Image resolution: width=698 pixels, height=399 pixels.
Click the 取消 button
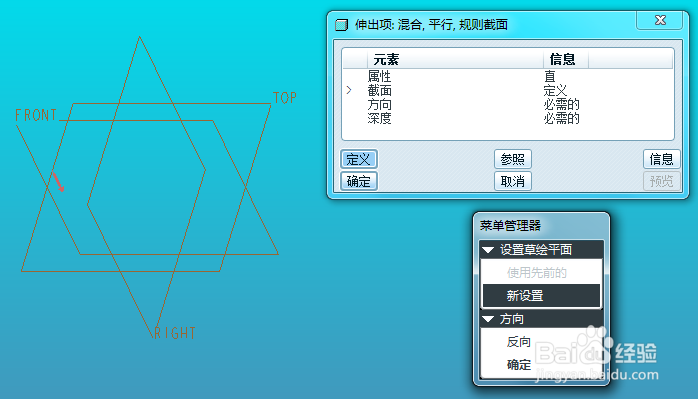[x=513, y=181]
